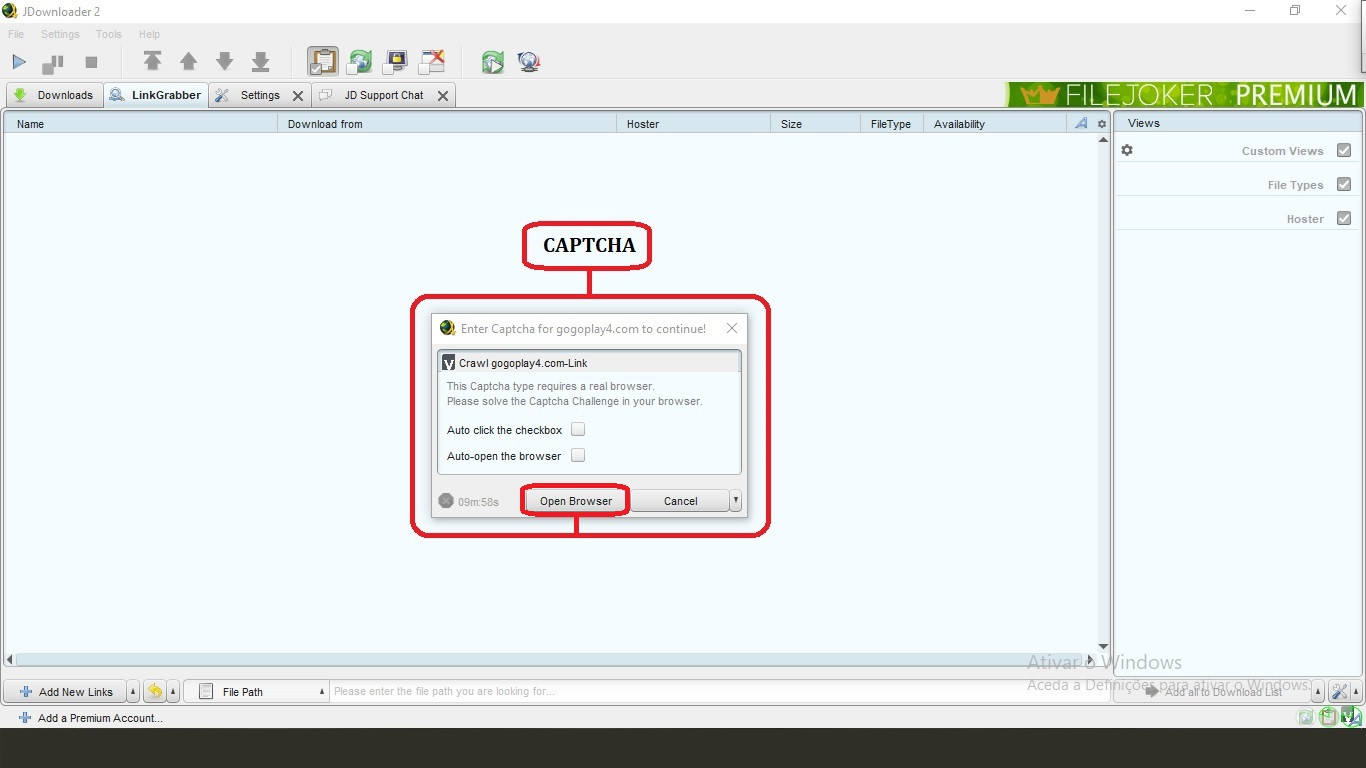Click the FileJoker Premium banner
This screenshot has height=768, width=1366.
(x=1185, y=95)
